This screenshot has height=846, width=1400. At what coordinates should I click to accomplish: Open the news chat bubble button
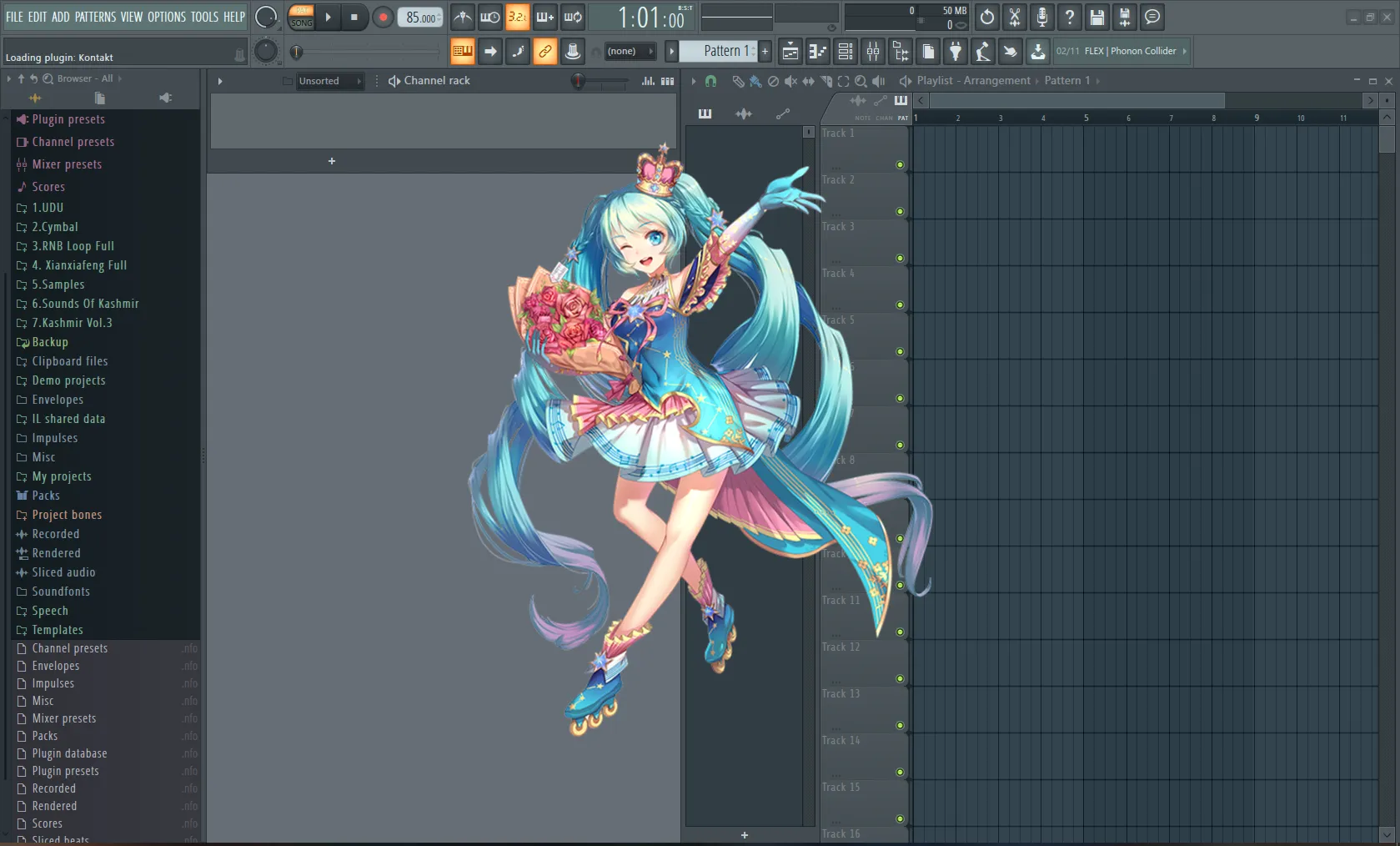click(x=1152, y=17)
